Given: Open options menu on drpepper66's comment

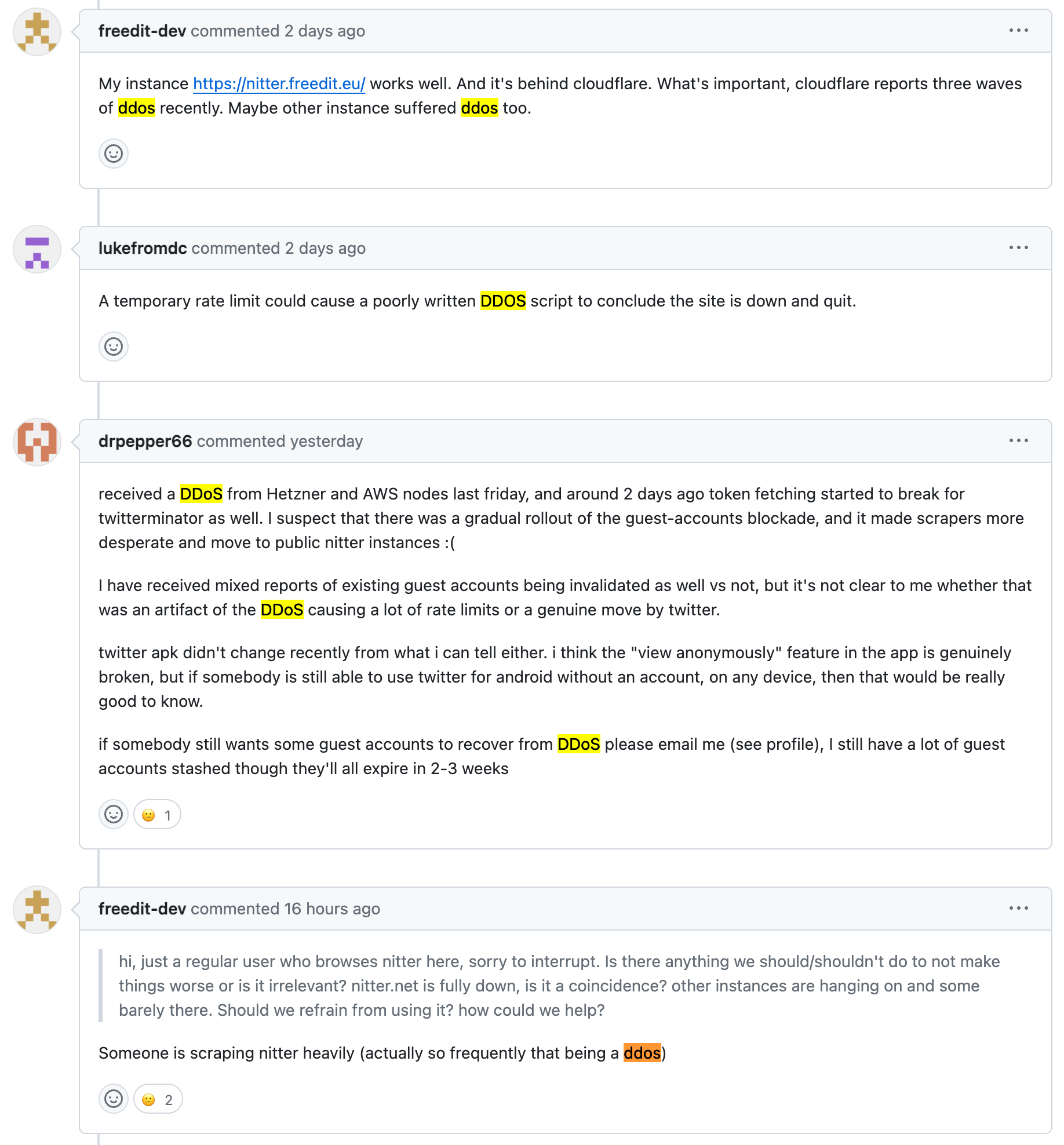Looking at the screenshot, I should [x=1018, y=441].
